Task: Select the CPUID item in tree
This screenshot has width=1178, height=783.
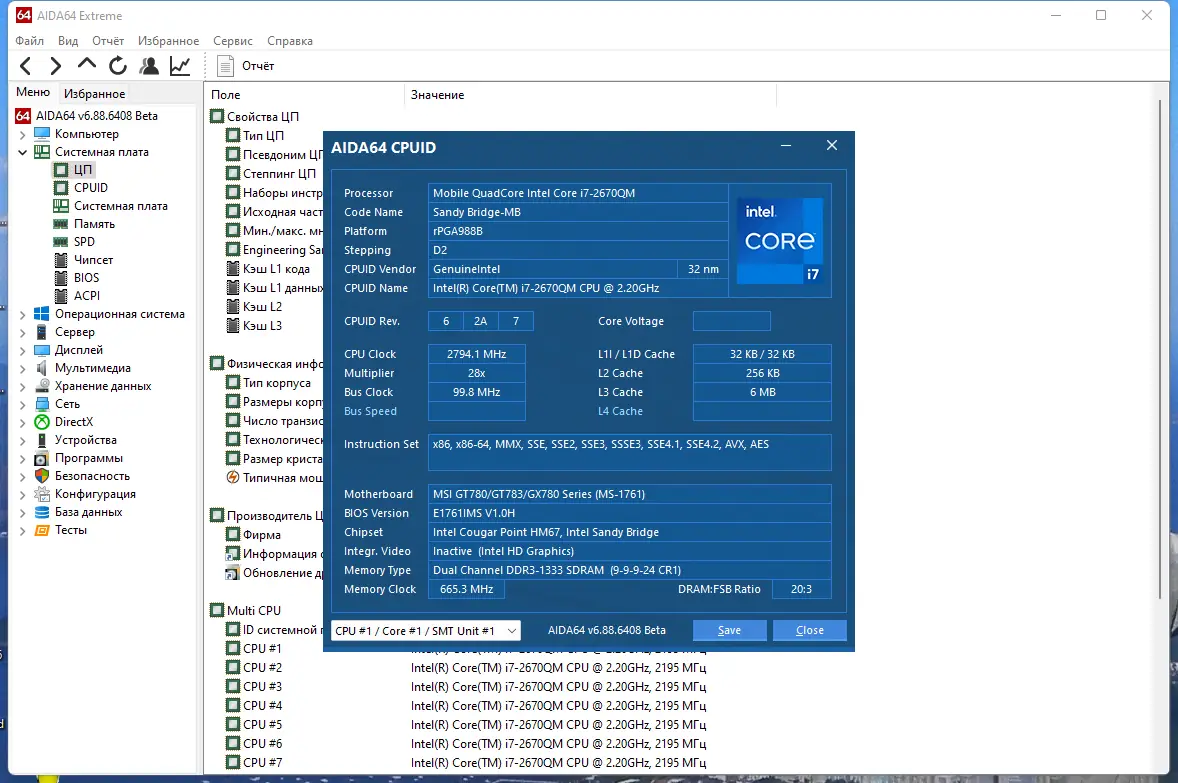Action: coord(90,188)
